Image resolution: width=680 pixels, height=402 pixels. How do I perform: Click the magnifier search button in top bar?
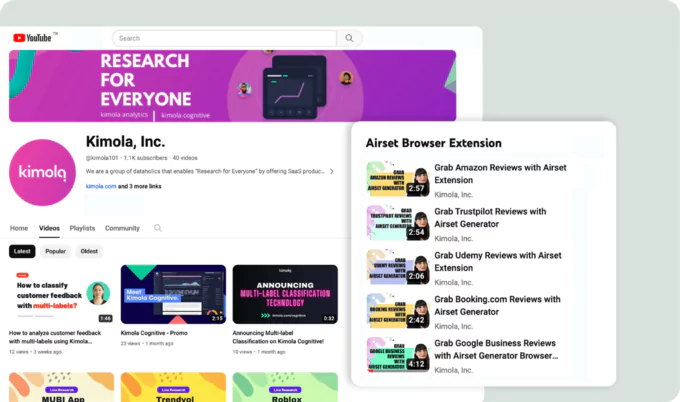click(x=349, y=38)
